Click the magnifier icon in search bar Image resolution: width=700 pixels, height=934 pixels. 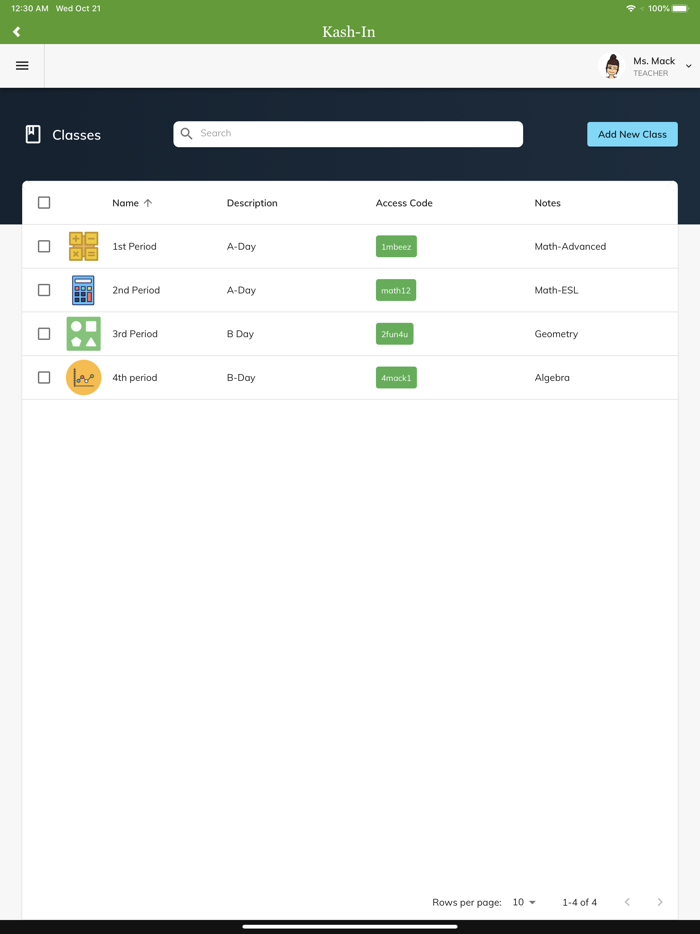tap(186, 133)
